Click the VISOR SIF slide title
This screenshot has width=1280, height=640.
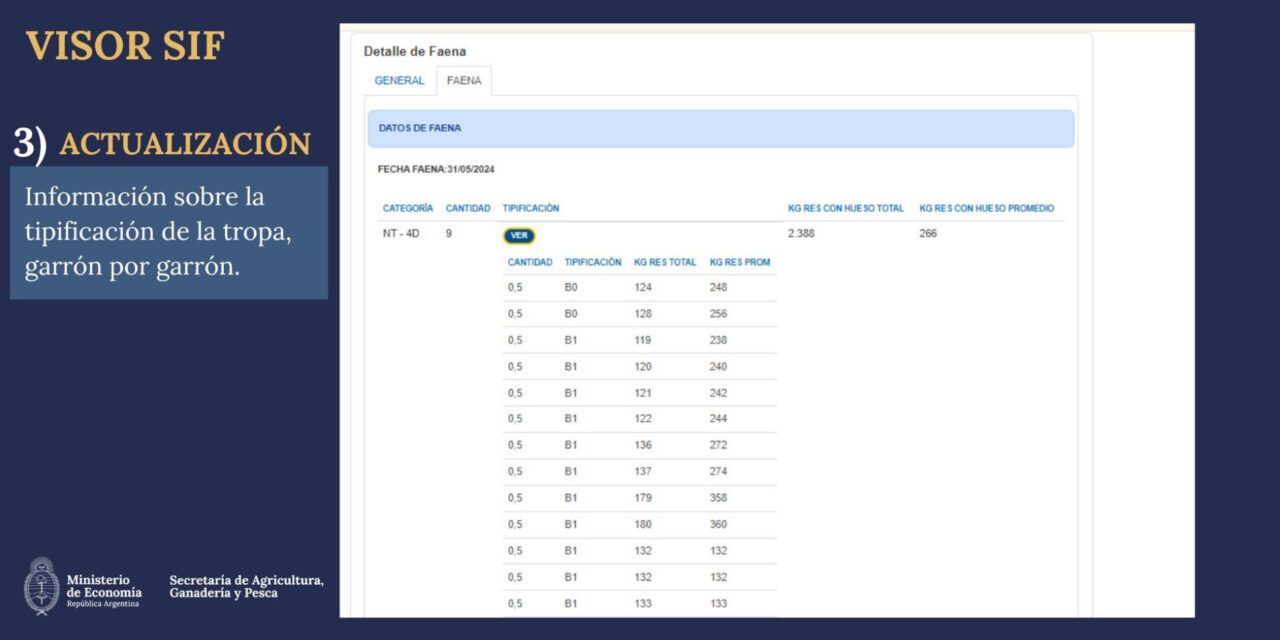125,46
